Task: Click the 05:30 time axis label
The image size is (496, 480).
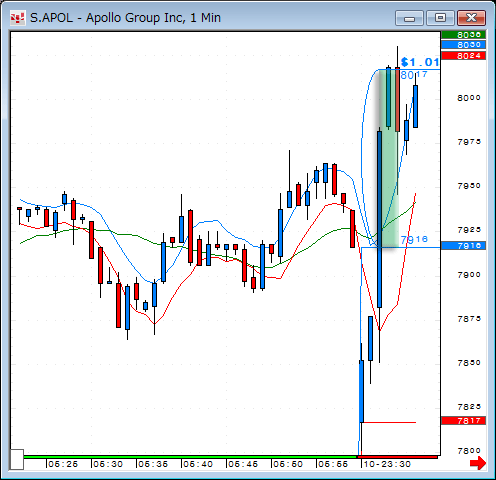Action: click(x=108, y=464)
